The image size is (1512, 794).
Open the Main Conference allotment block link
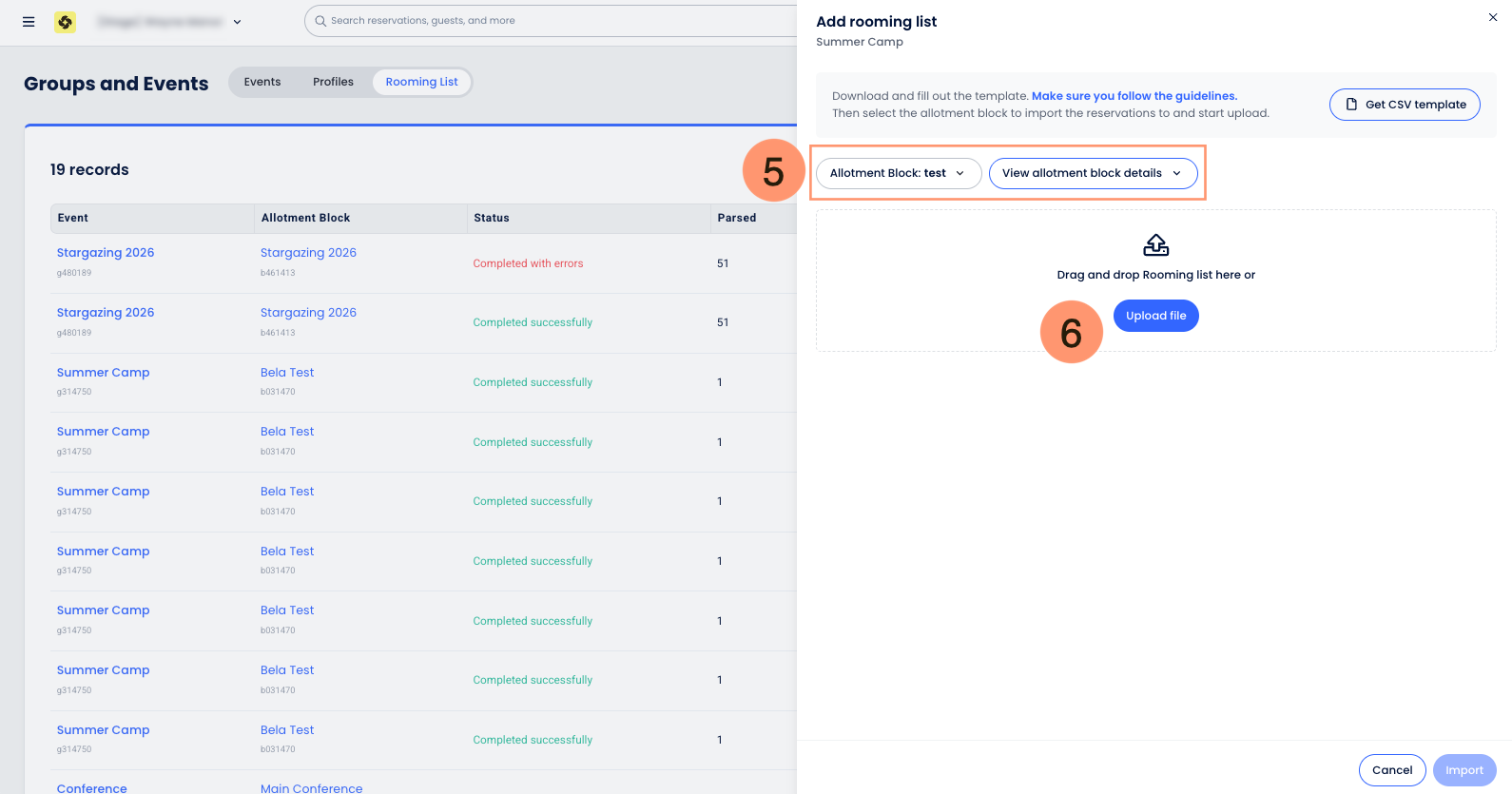coord(311,788)
